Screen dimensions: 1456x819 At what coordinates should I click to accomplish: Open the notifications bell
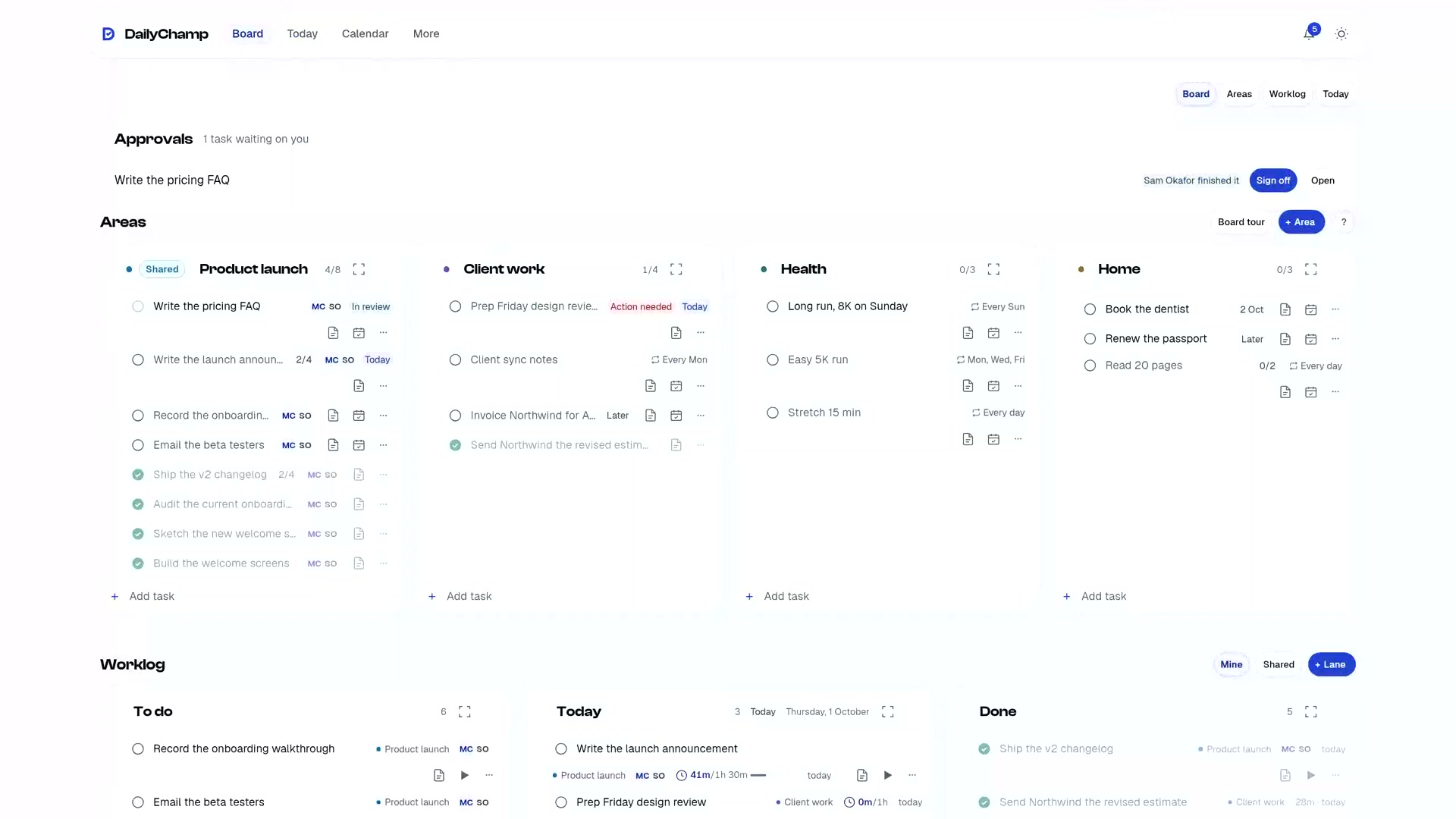[1309, 34]
